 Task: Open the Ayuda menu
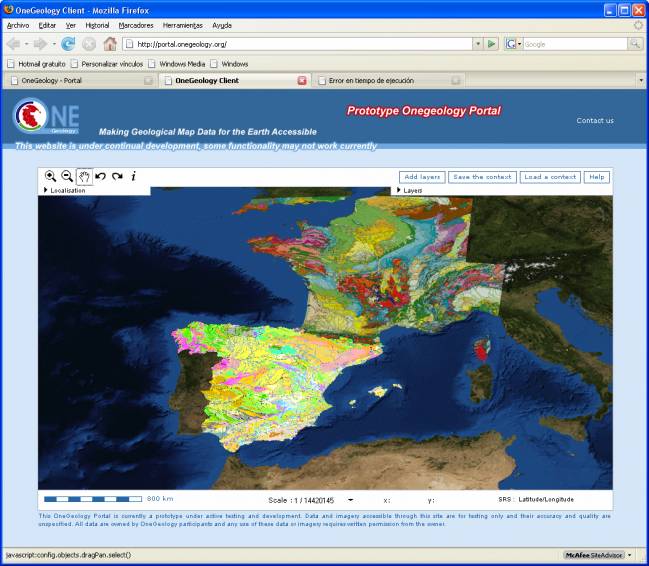(x=222, y=25)
